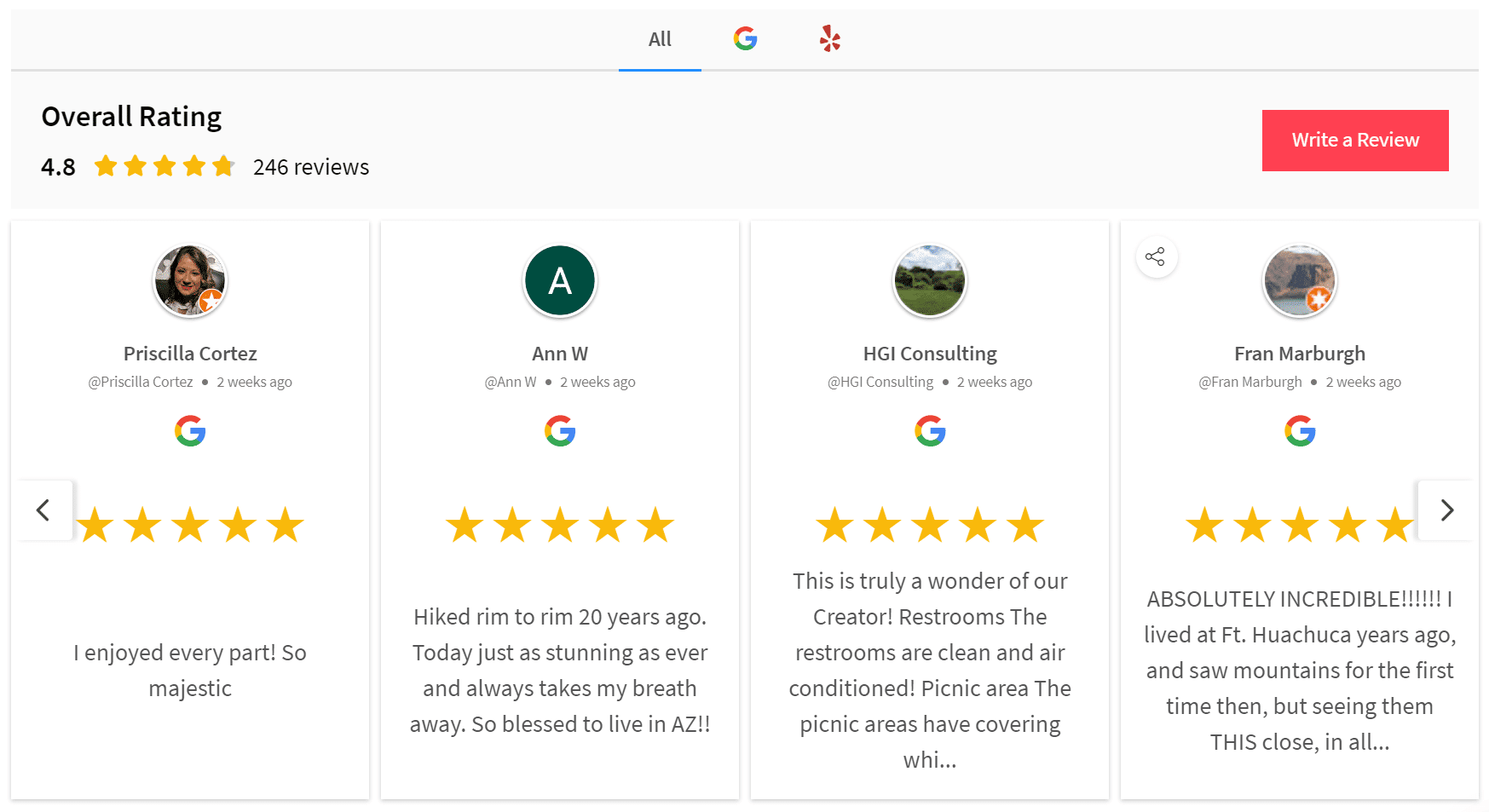Click the star icon badge on Priscilla's avatar
The image size is (1489, 812).
(x=212, y=300)
